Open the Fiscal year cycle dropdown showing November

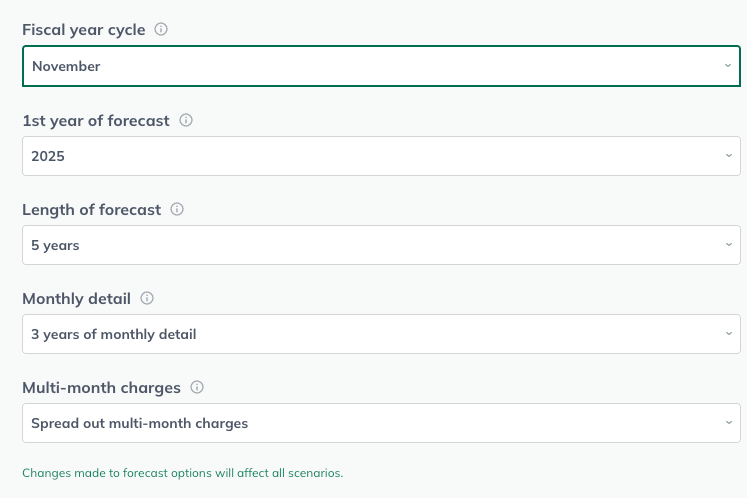381,66
